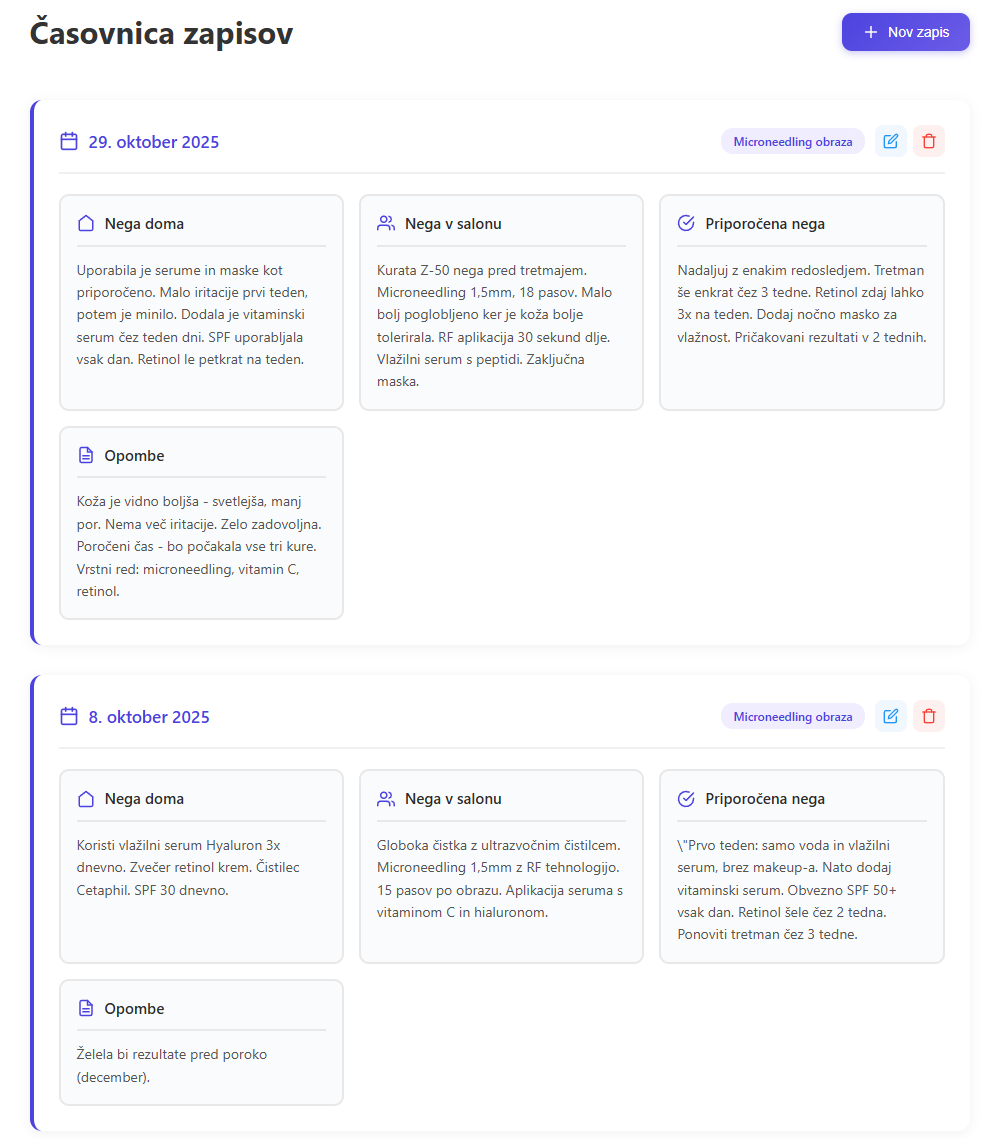Delete the 29. oktober 2025 entry
Viewport: 999px width, 1139px height.
(929, 141)
